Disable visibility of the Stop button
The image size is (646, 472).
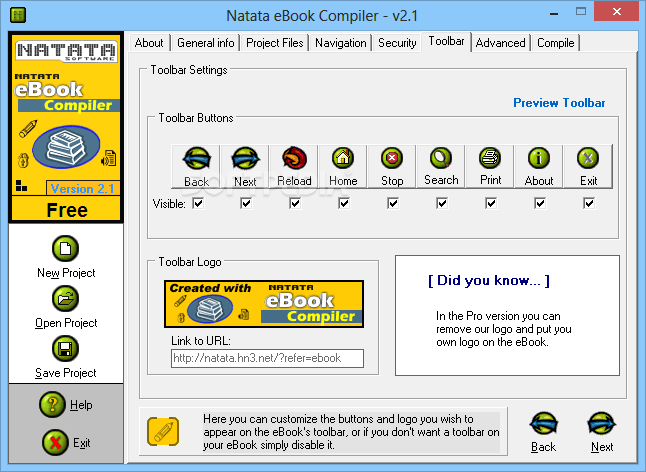[393, 203]
